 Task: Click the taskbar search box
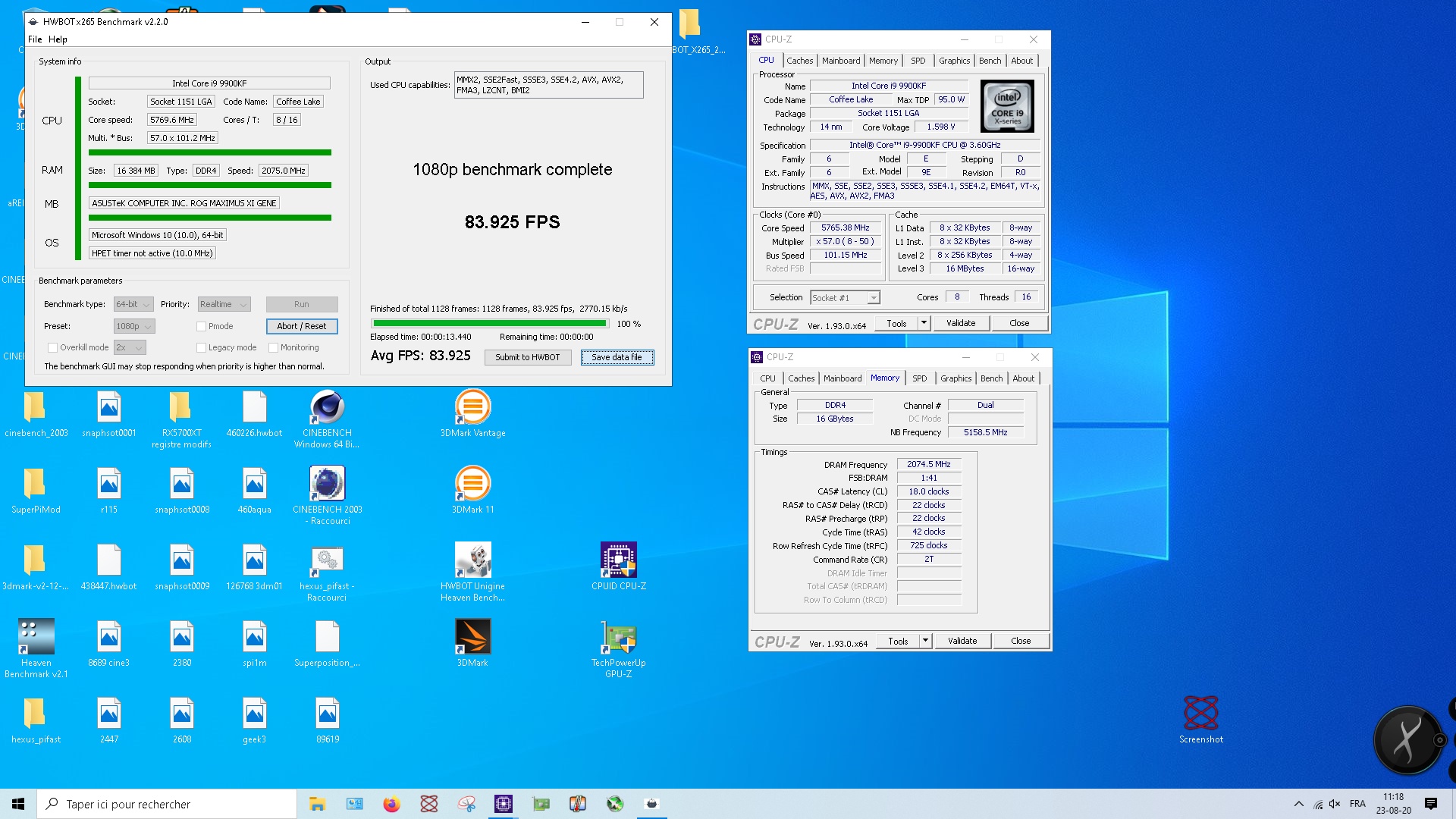coord(167,804)
